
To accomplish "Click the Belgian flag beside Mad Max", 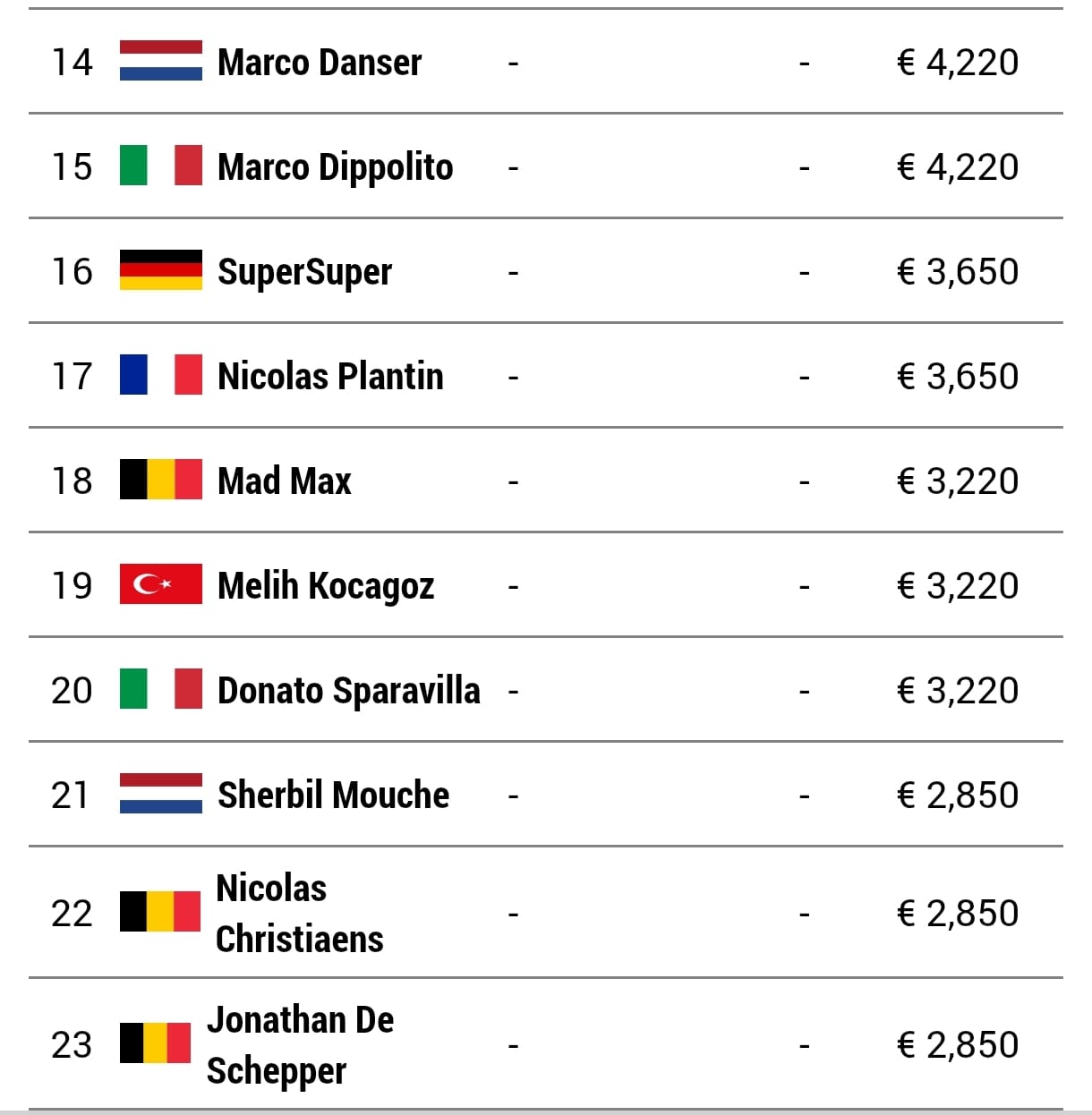I will [160, 481].
